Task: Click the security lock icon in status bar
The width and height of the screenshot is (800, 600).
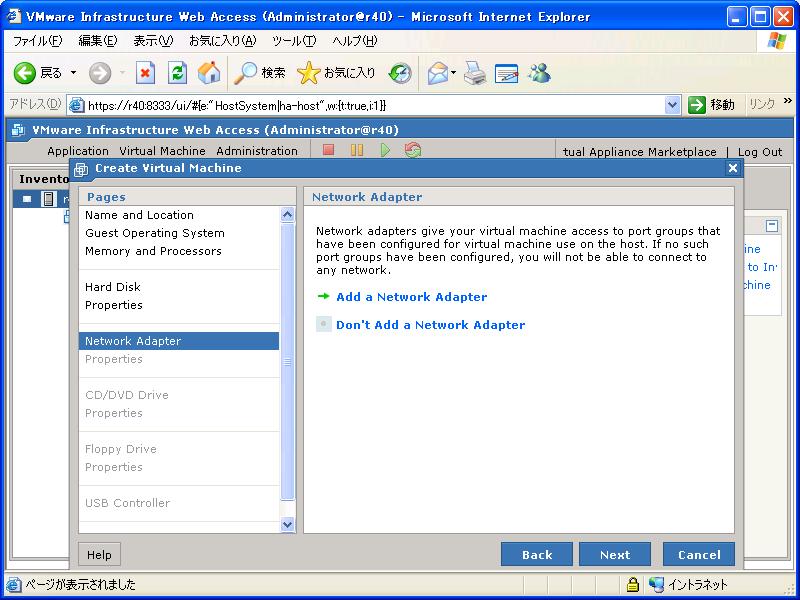Action: pos(633,584)
